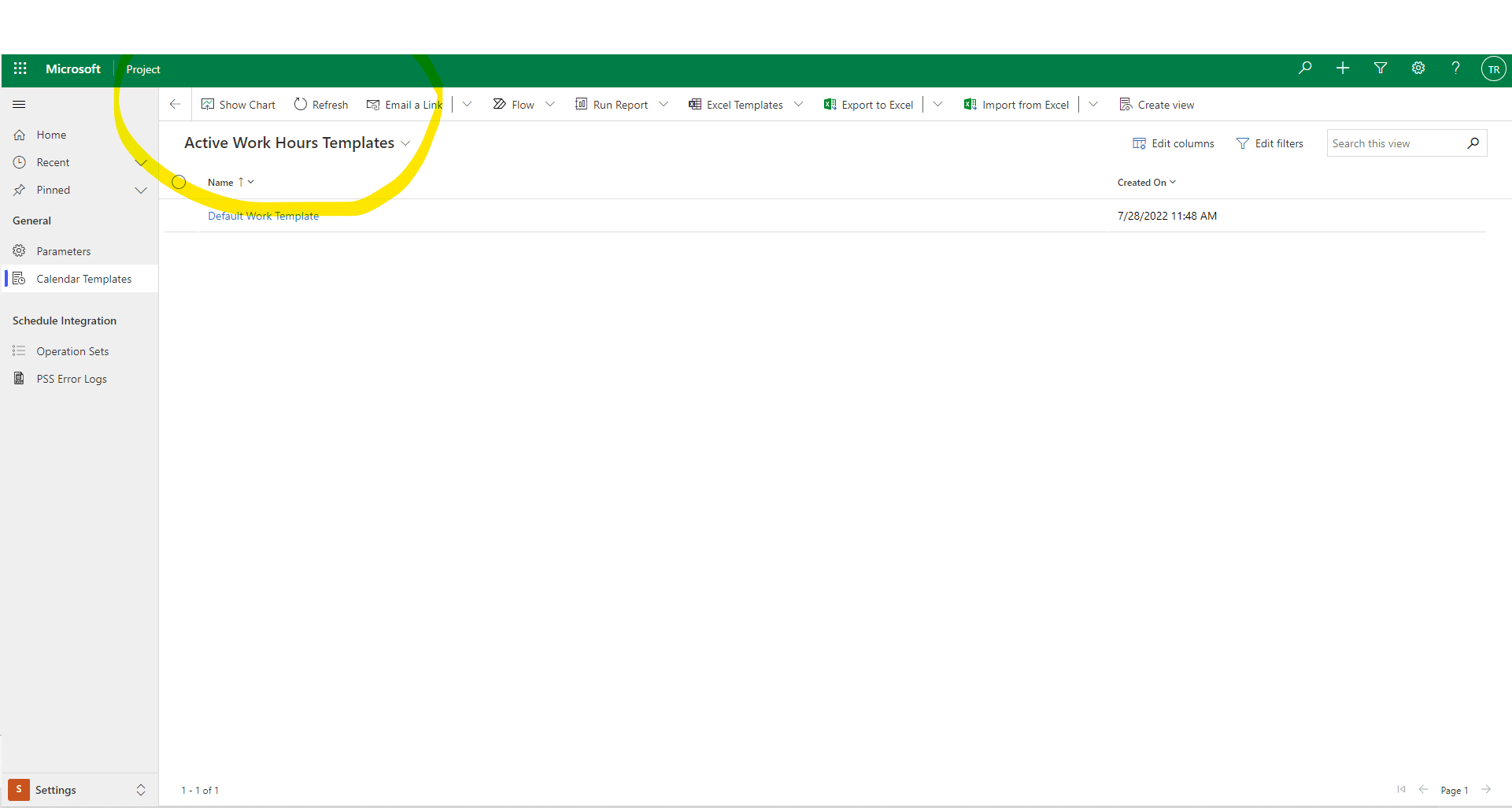Click Export to Excel

pyautogui.click(x=869, y=105)
